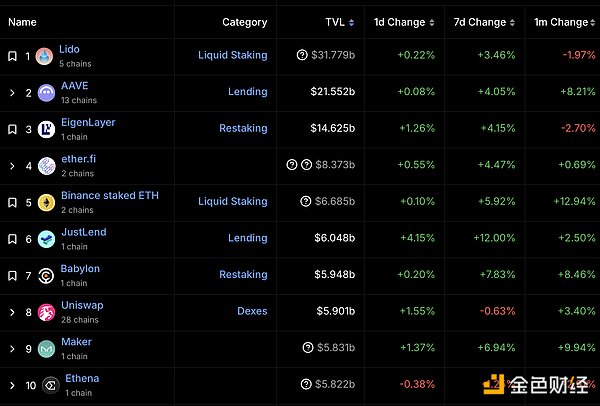This screenshot has height=406, width=600.
Task: Sort by the 7d Change column
Action: tap(478, 22)
